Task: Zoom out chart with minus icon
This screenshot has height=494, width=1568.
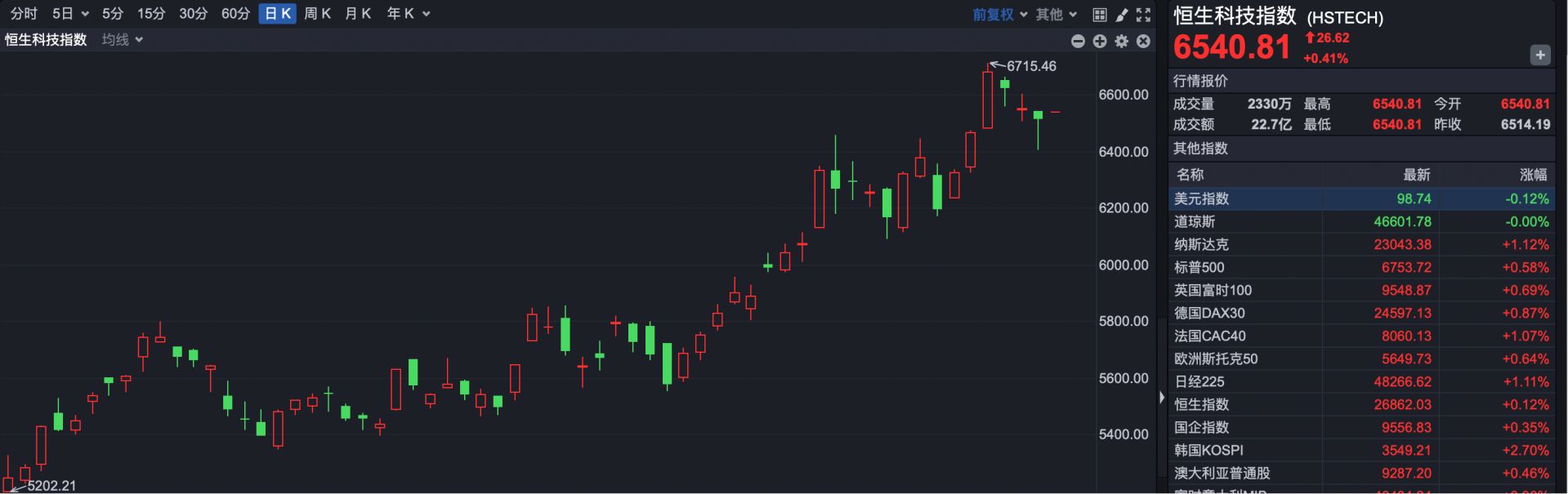Action: [1078, 41]
